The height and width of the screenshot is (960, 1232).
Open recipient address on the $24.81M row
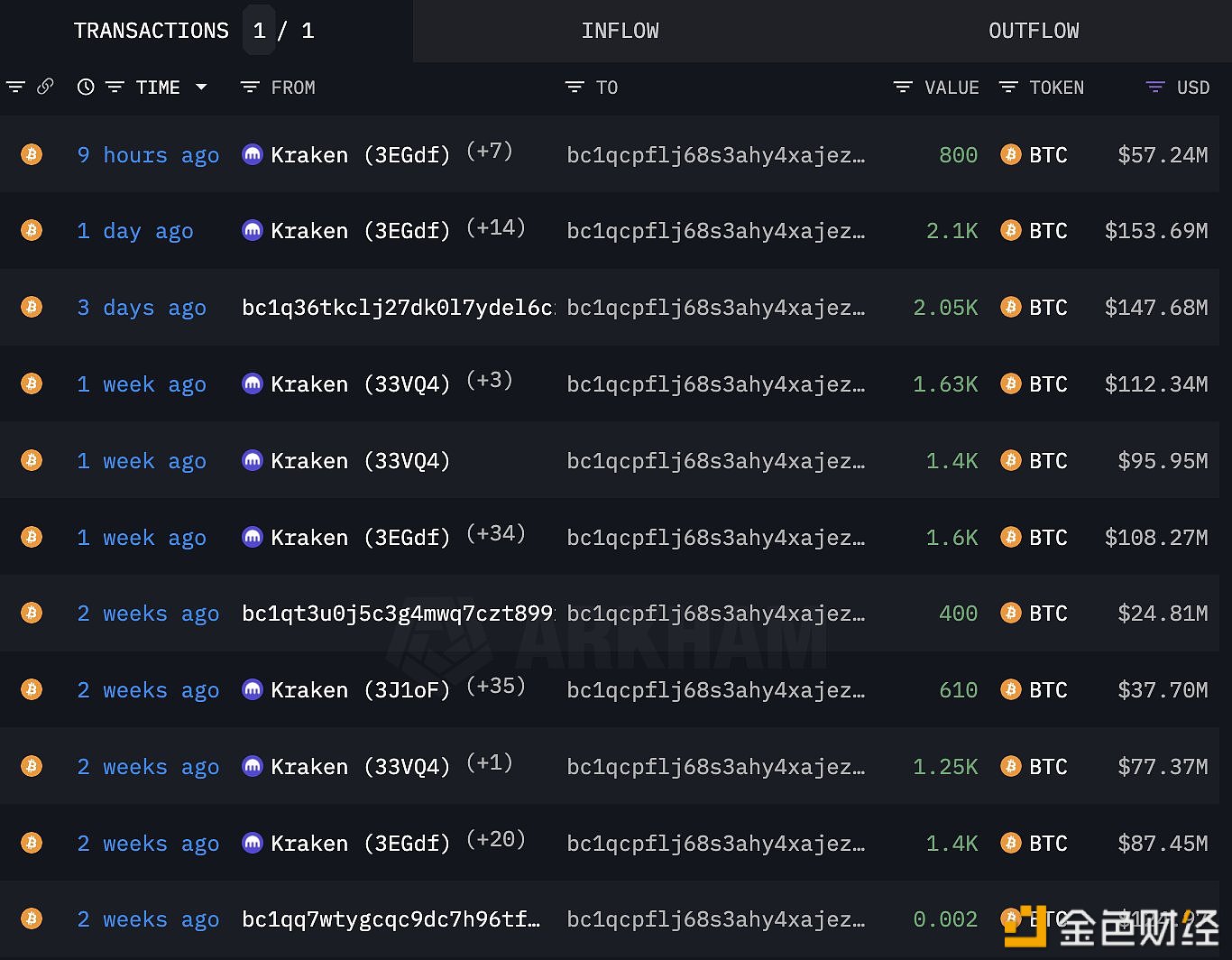[716, 614]
